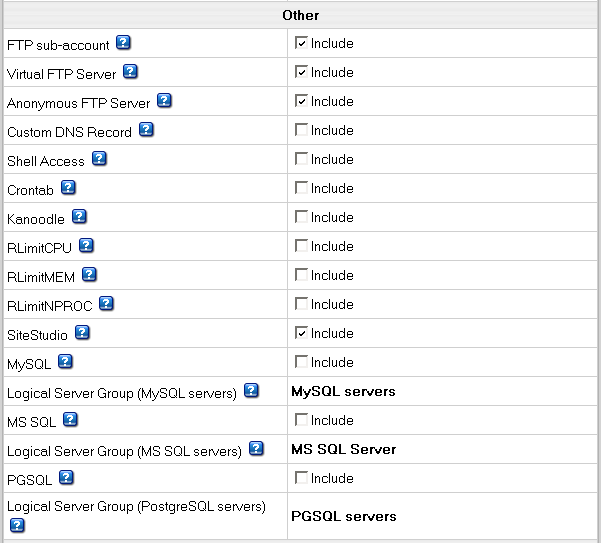
Task: Click help icon for Anonymous FTP Server
Action: [x=164, y=100]
